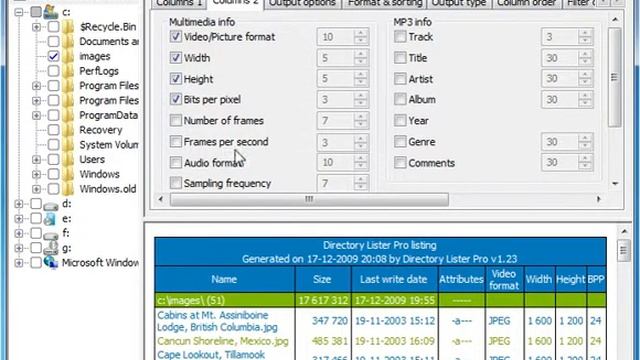Click the horizontal scrollbar thumb in options
This screenshot has height=360, width=640.
click(x=309, y=199)
